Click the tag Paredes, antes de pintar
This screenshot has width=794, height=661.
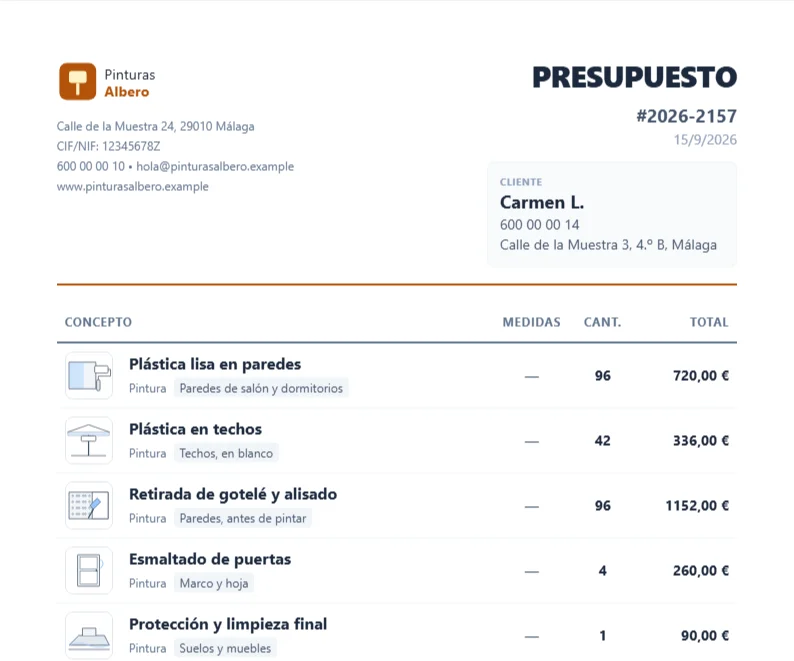(243, 518)
